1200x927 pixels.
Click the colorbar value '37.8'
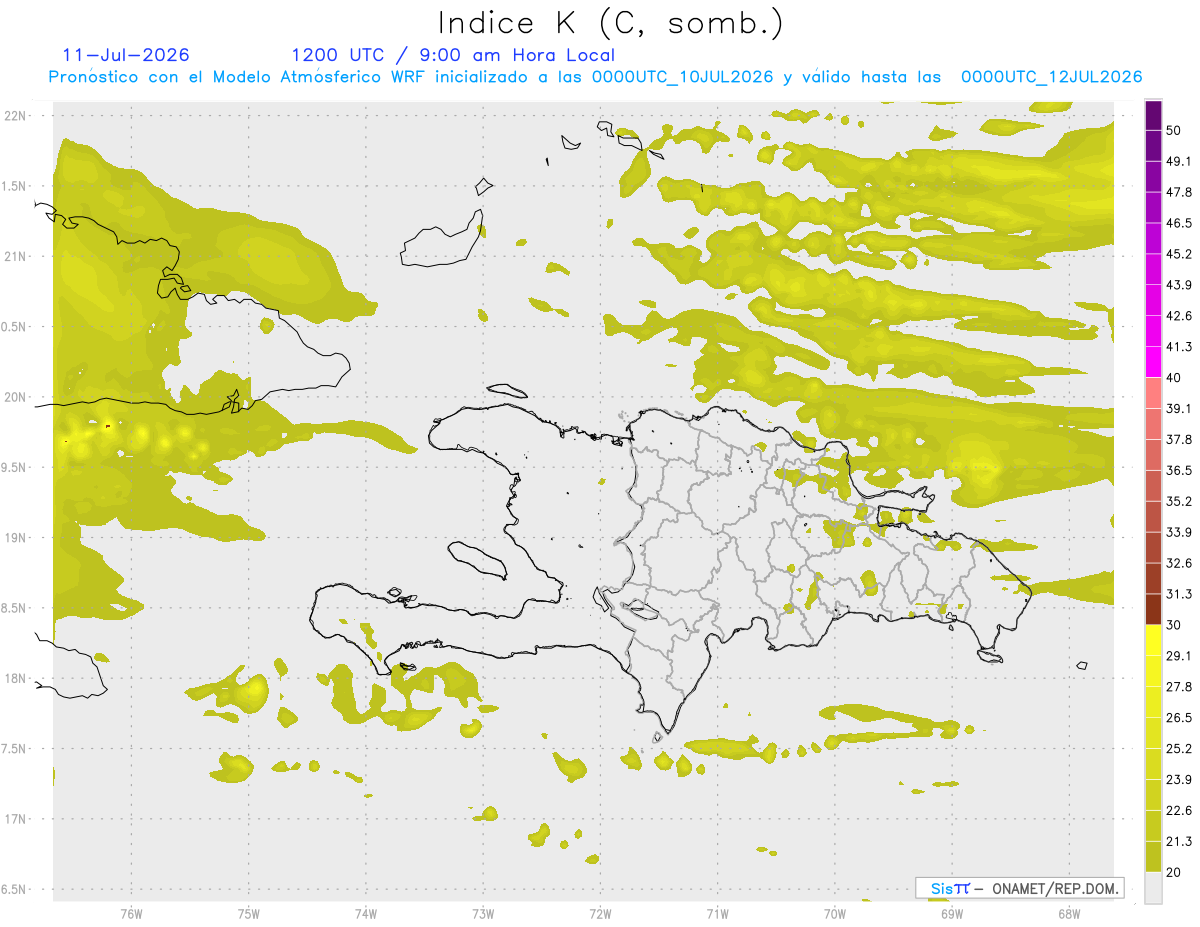pos(1180,439)
